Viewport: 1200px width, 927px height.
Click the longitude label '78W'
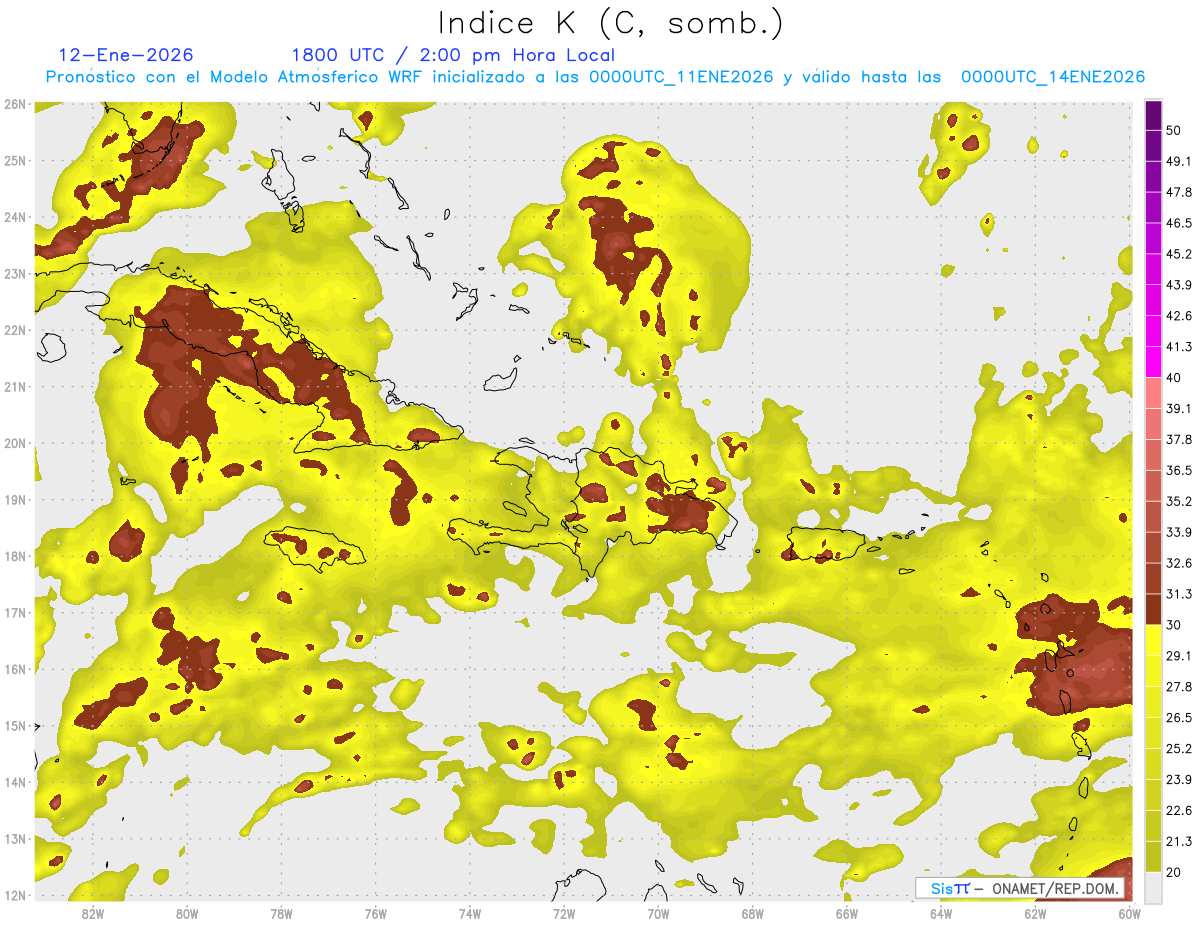(x=281, y=913)
